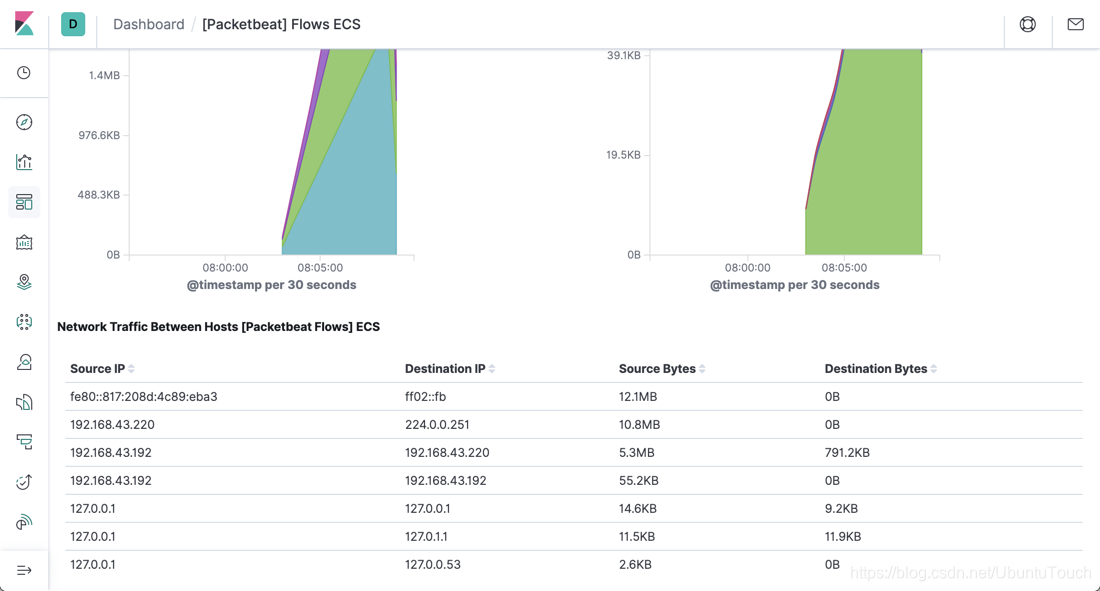
Task: Open Recently viewed clock icon
Action: pos(24,73)
